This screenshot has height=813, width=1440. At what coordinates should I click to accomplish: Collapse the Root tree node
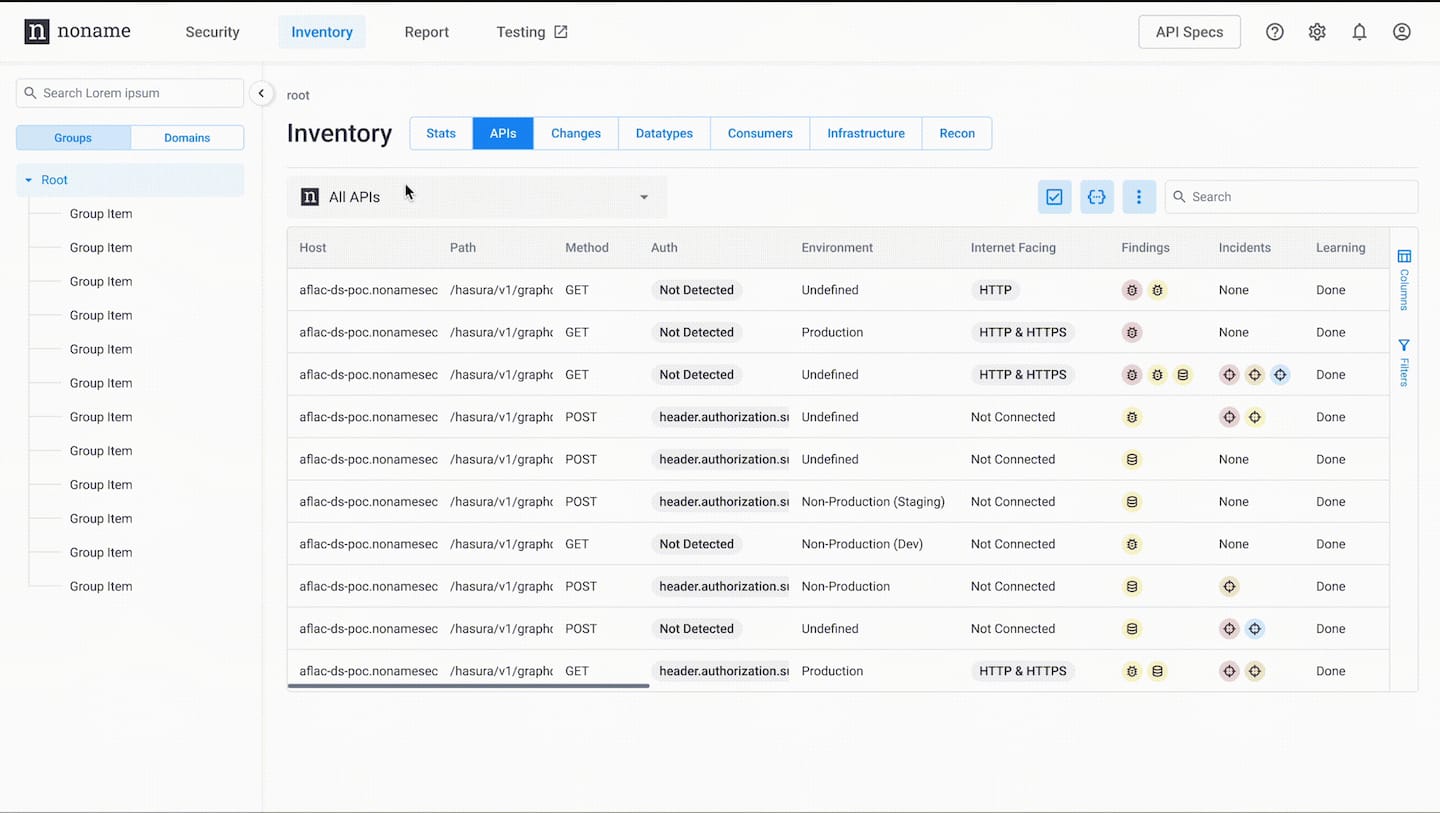29,180
